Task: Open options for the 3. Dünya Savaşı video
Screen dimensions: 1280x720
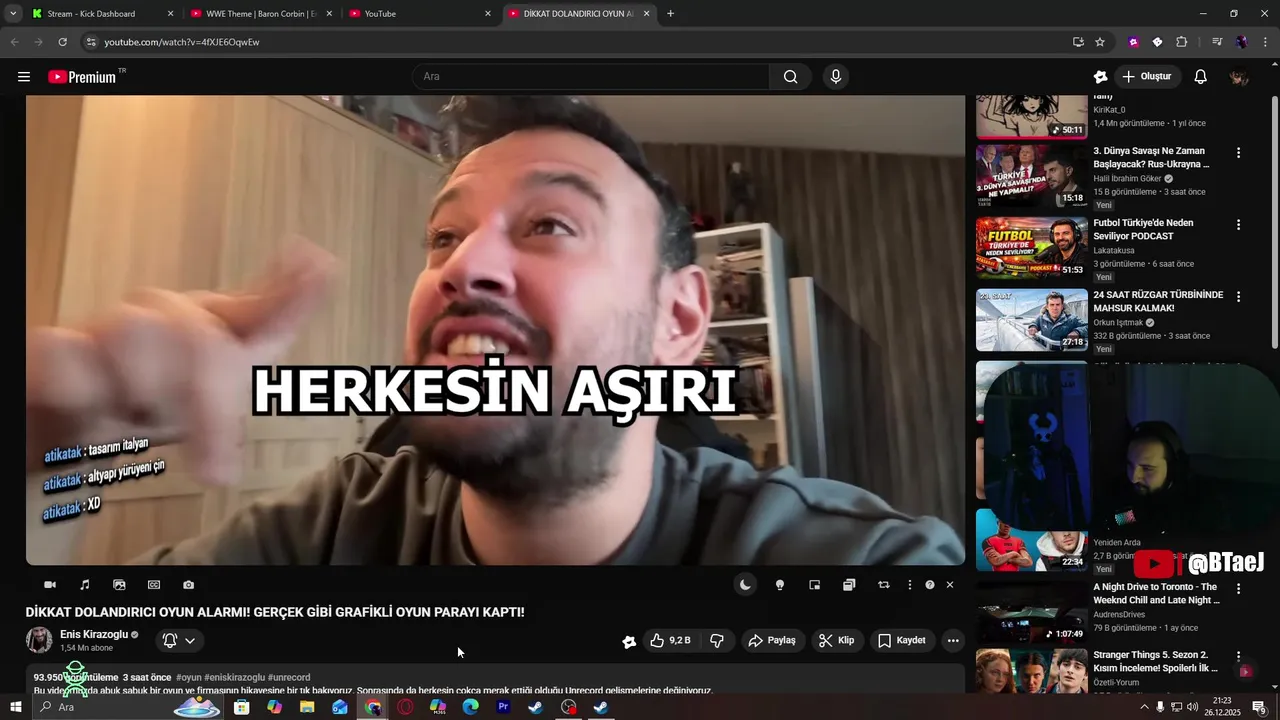Action: click(x=1238, y=153)
